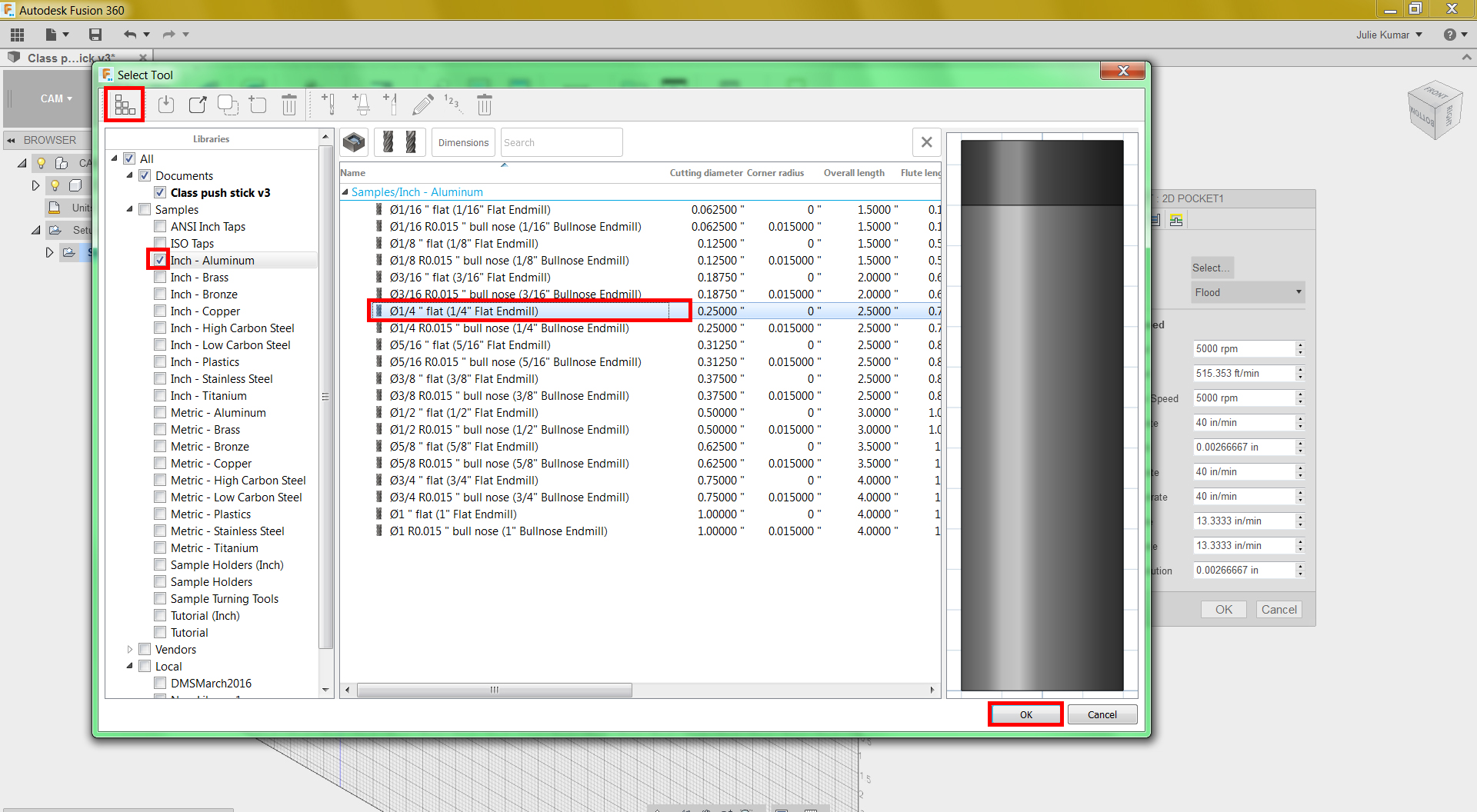Screen dimensions: 1477x812
Task: Click the new library icon
Action: pyautogui.click(x=258, y=105)
